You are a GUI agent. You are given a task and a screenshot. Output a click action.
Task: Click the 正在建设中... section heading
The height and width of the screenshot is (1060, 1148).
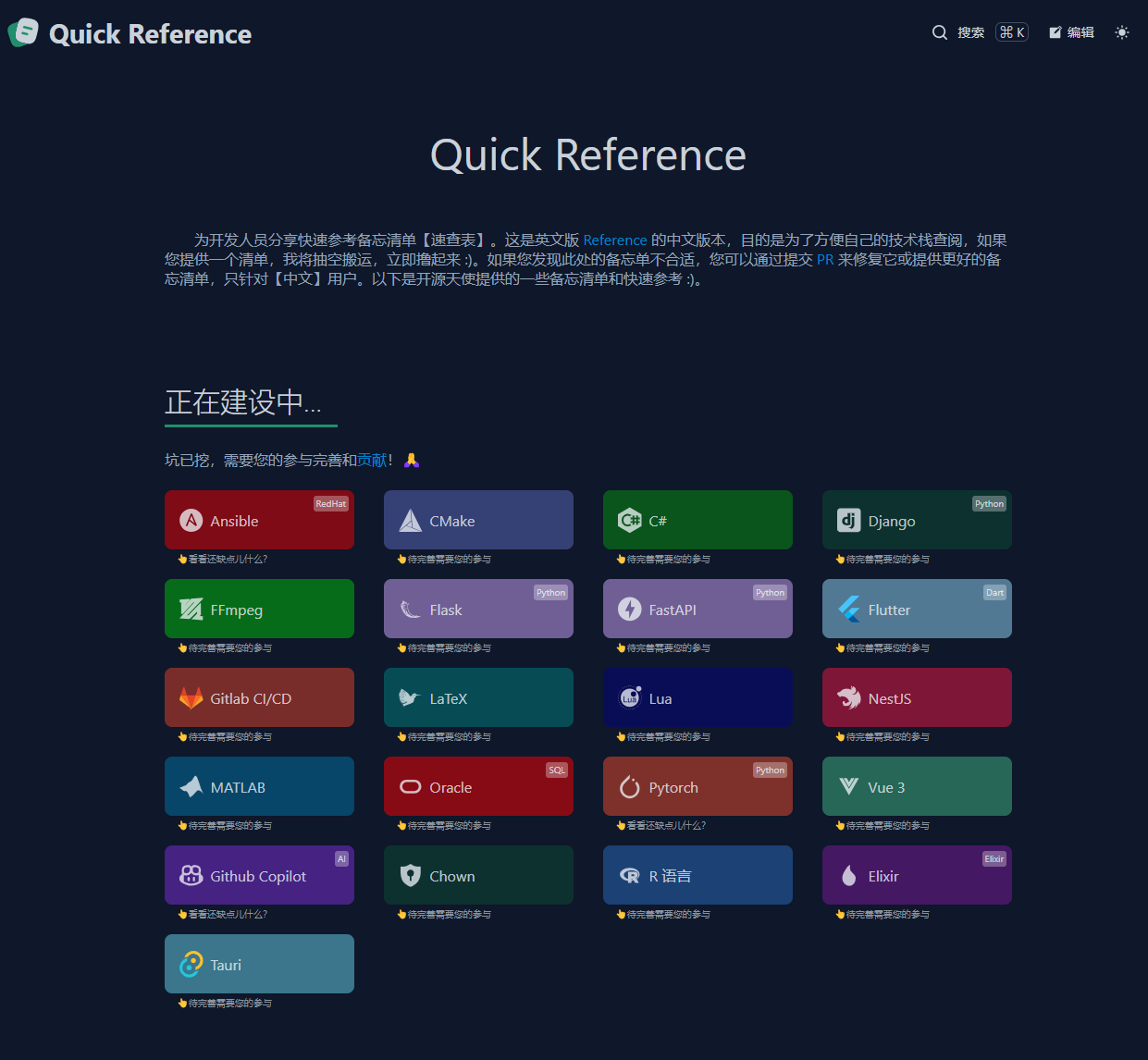coord(243,402)
